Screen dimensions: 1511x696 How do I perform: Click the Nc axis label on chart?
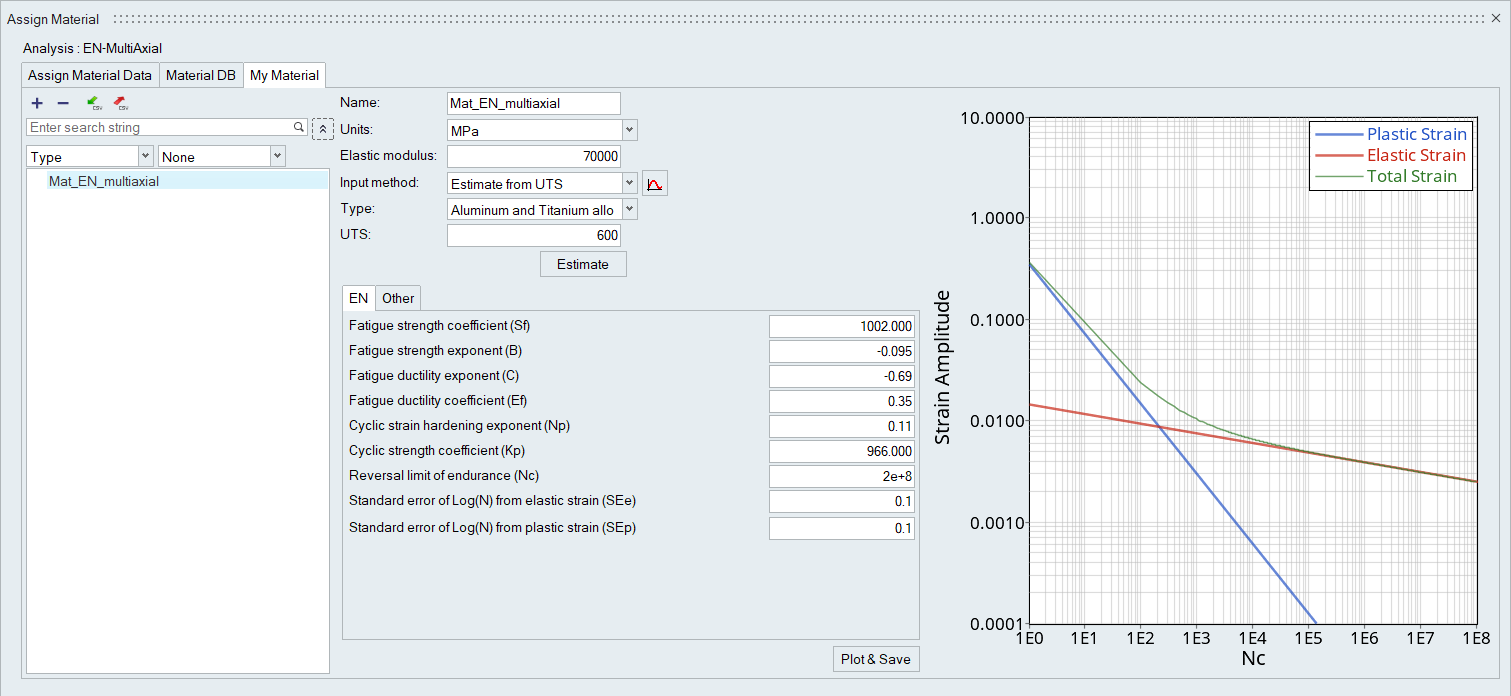(1253, 658)
